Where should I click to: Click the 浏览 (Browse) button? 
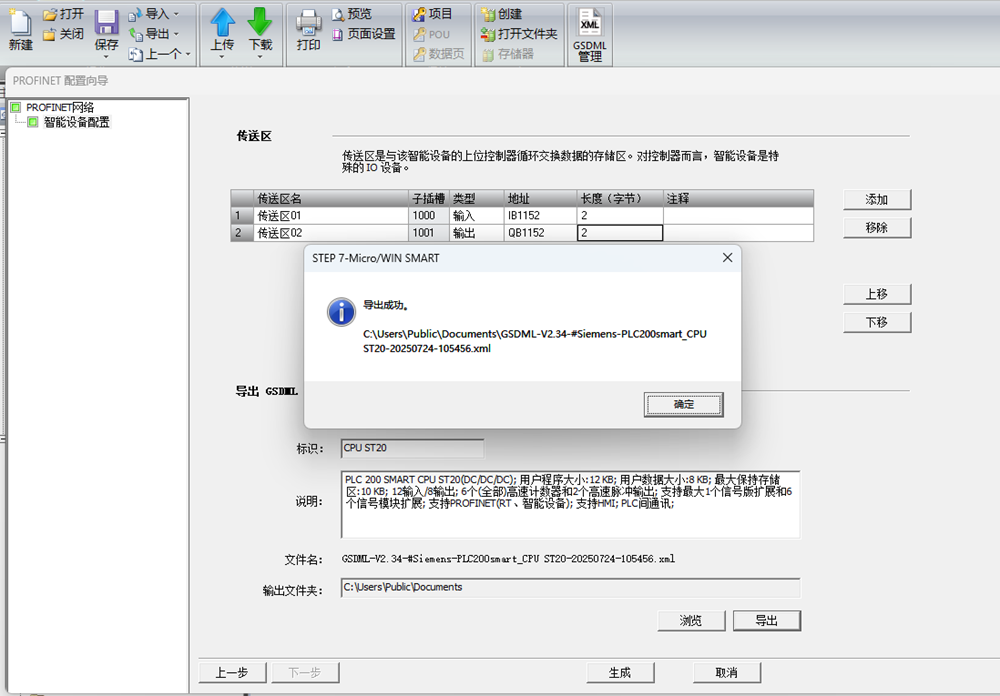tap(691, 621)
